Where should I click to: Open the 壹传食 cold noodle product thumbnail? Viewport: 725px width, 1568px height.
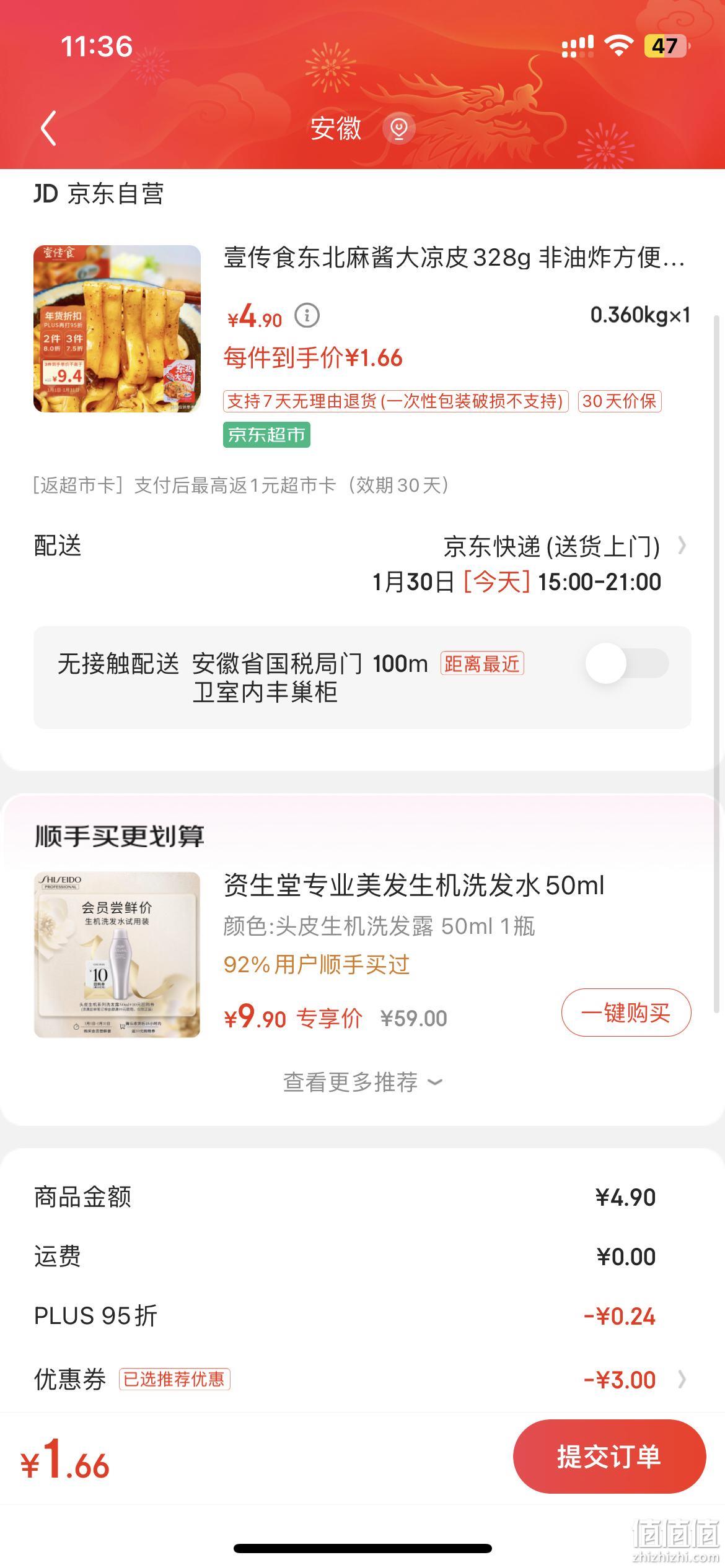pyautogui.click(x=117, y=329)
